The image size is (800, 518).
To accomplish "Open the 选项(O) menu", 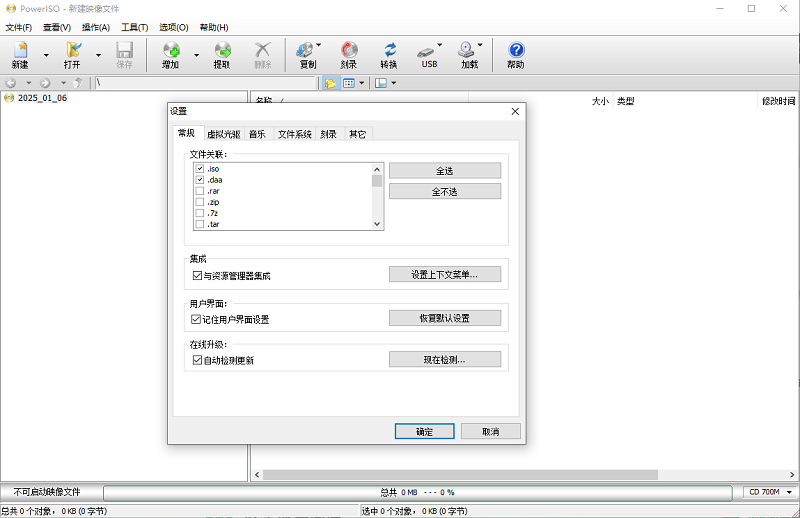I will point(174,28).
